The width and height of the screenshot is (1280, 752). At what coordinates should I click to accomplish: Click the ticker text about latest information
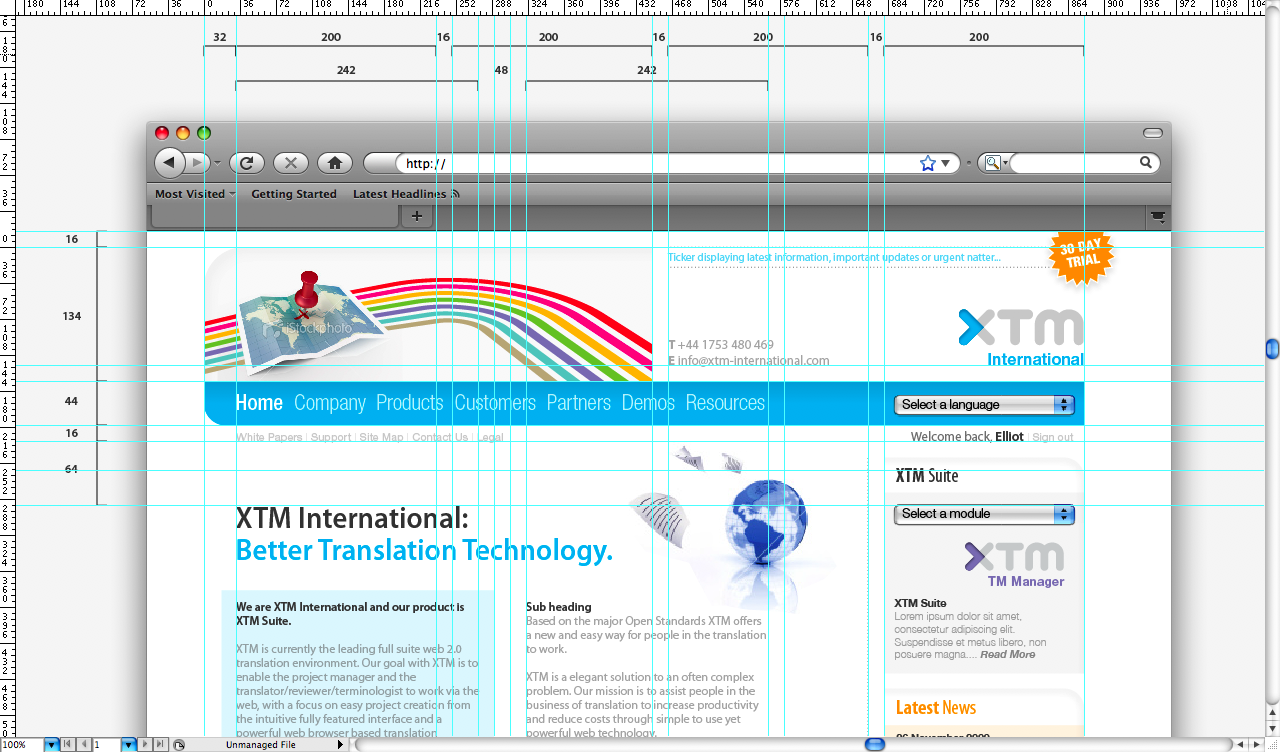click(x=834, y=257)
